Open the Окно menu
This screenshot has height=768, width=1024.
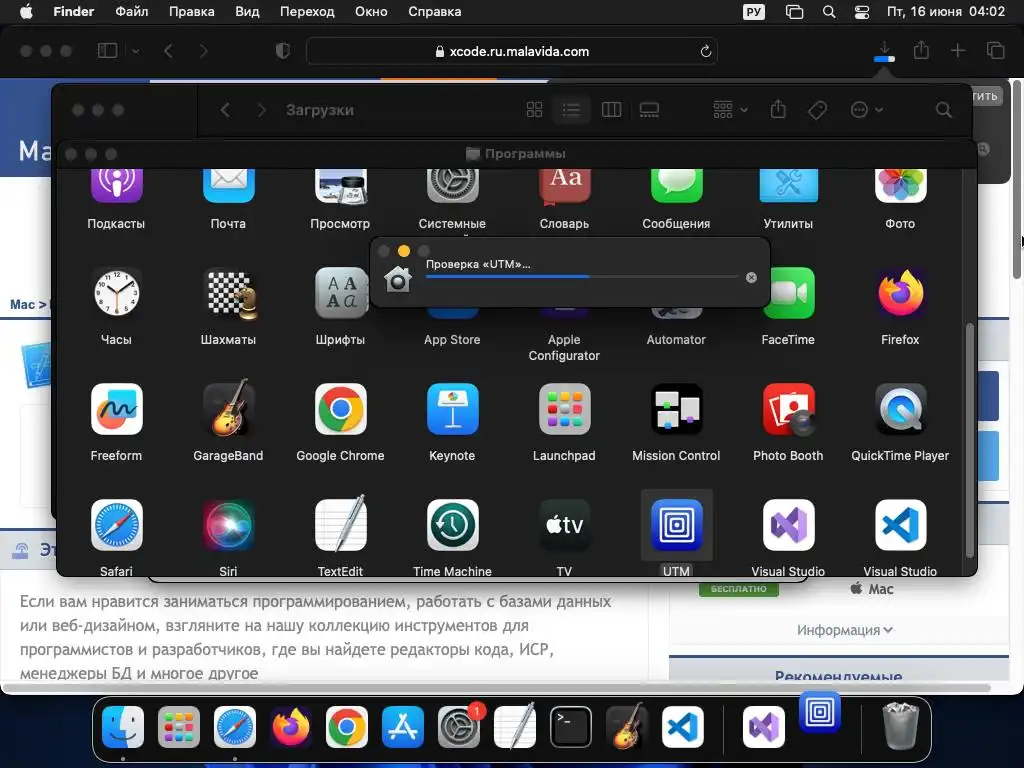pos(371,12)
